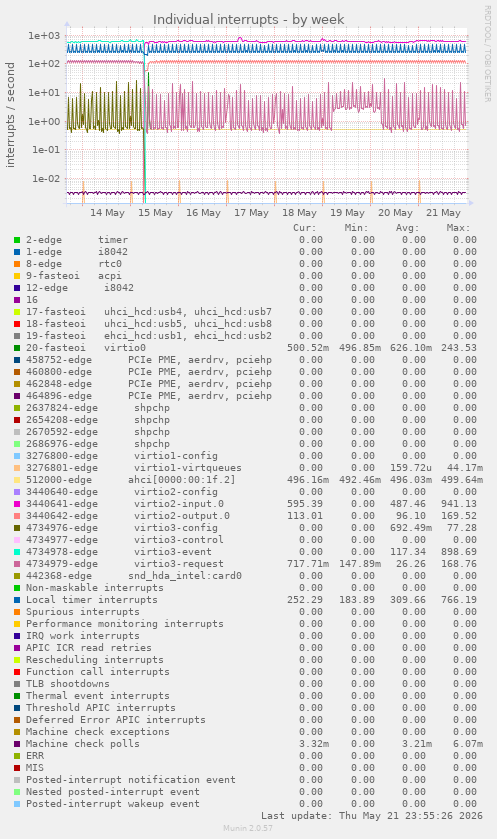Image resolution: width=497 pixels, height=839 pixels.
Task: Click the 17 May x-axis date label
Action: pos(251,213)
